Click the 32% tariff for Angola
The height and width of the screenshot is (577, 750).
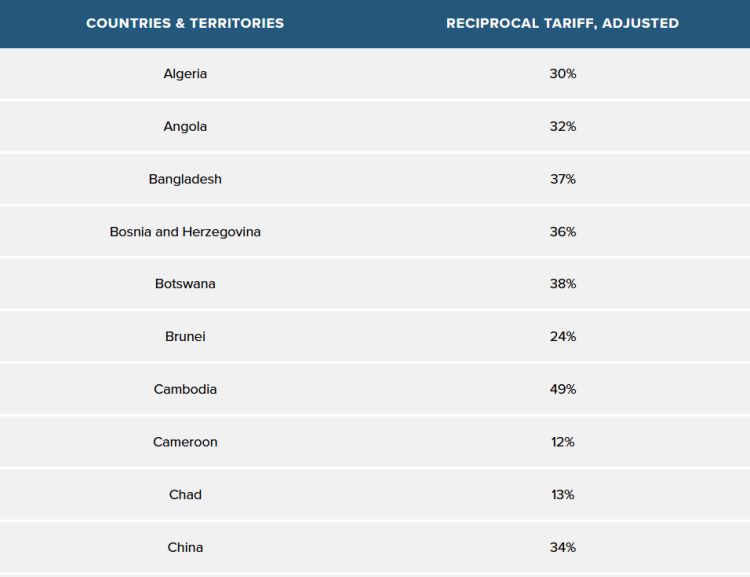click(562, 127)
